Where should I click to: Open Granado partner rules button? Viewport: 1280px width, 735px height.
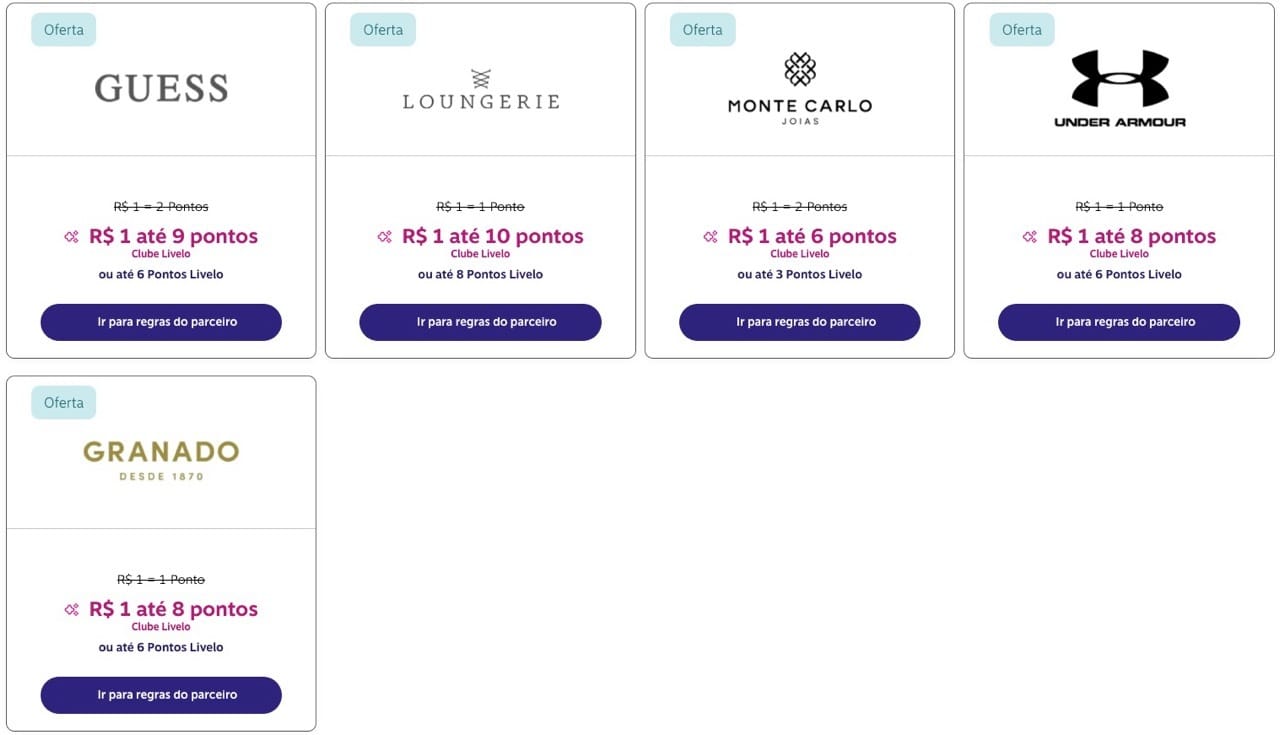coord(161,695)
